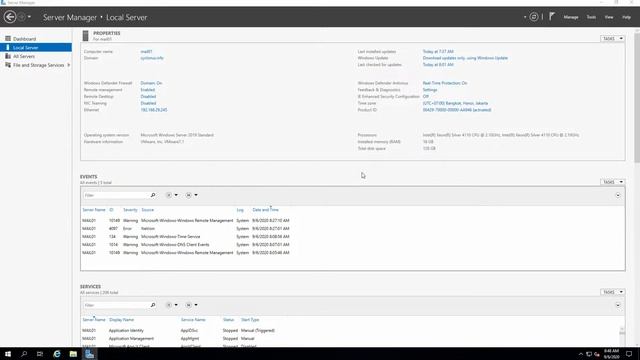
Task: Open Real-Time Protection: On link
Action: pos(444,83)
